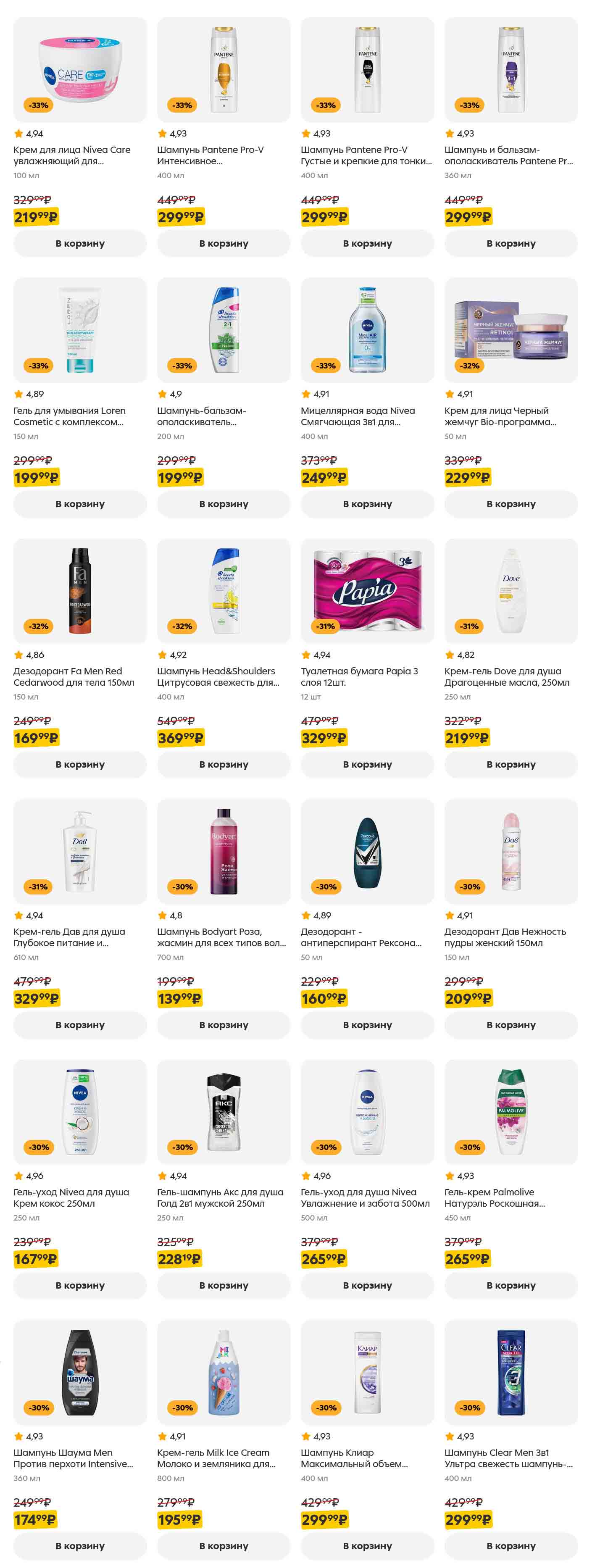
Task: Open the Дезодорант Дав Нежность пудры link
Action: click(x=505, y=937)
